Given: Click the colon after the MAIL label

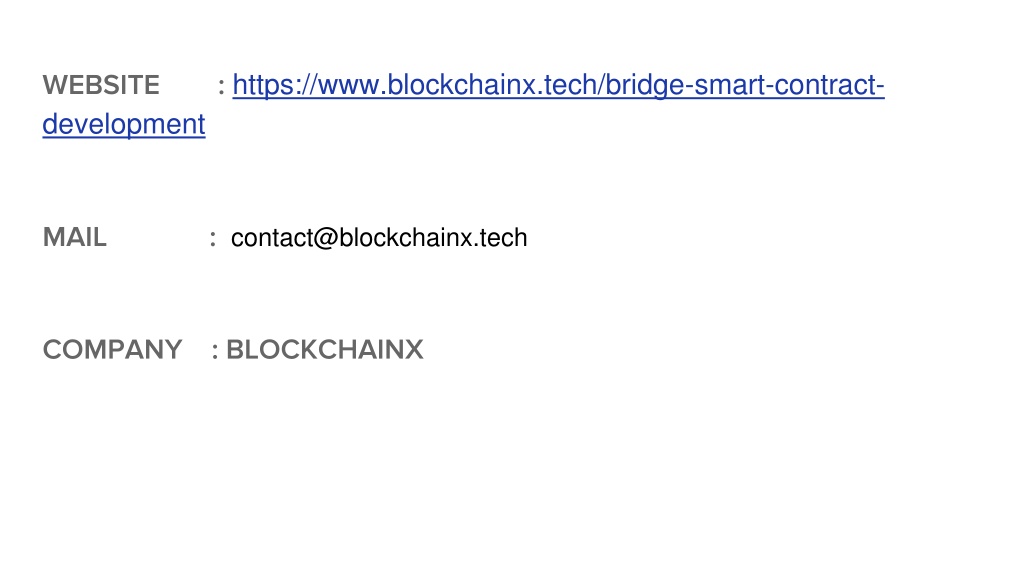Looking at the screenshot, I should pos(213,238).
